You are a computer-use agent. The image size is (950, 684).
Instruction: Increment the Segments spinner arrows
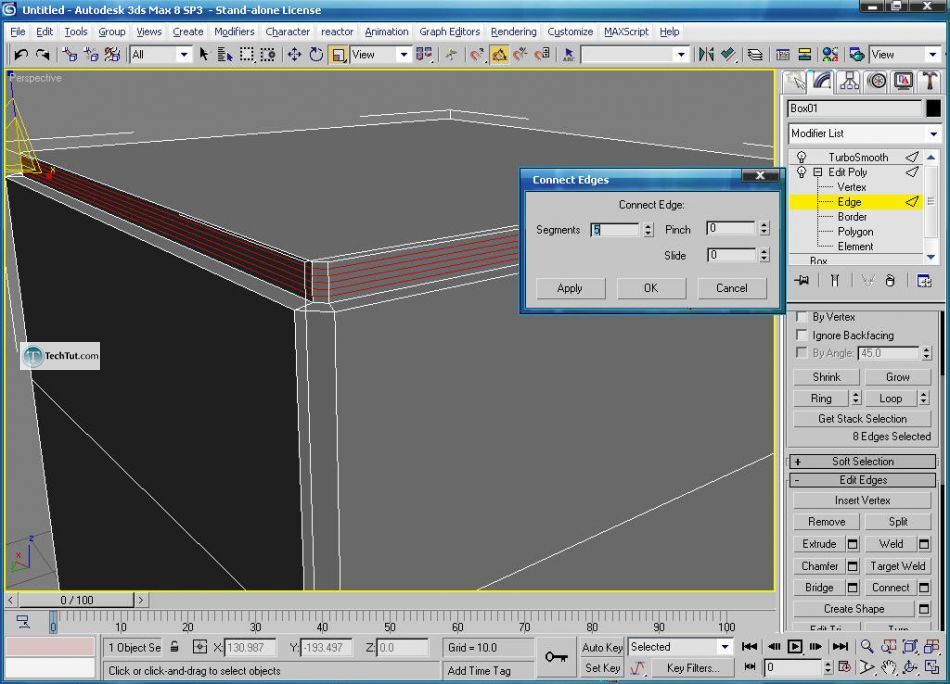[648, 226]
